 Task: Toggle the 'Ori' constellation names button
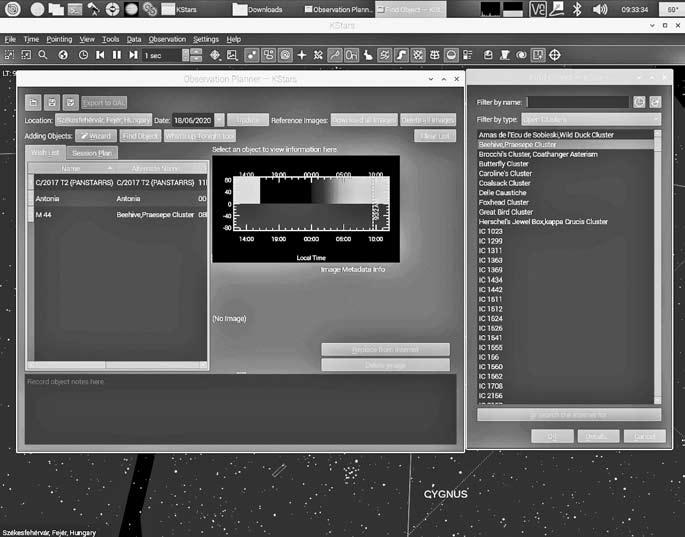click(351, 55)
